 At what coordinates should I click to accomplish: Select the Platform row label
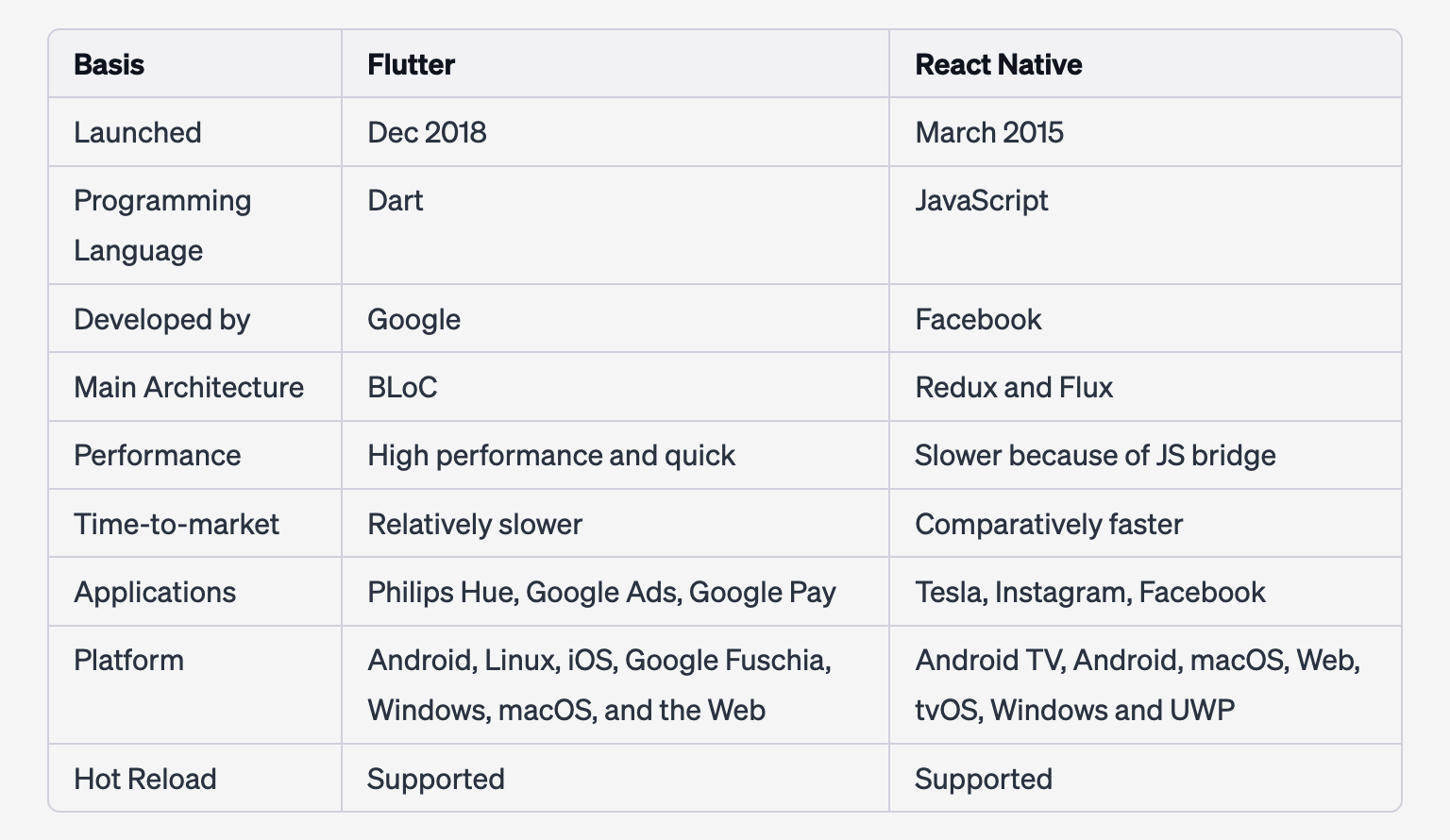click(128, 660)
